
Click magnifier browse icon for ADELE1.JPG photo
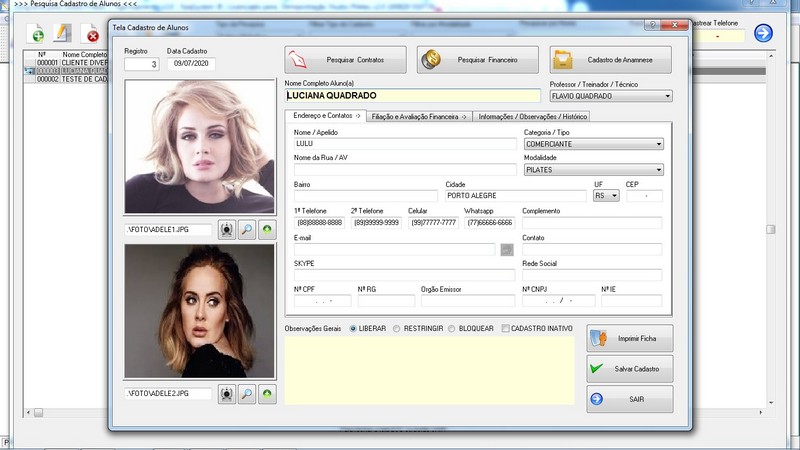coord(247,230)
